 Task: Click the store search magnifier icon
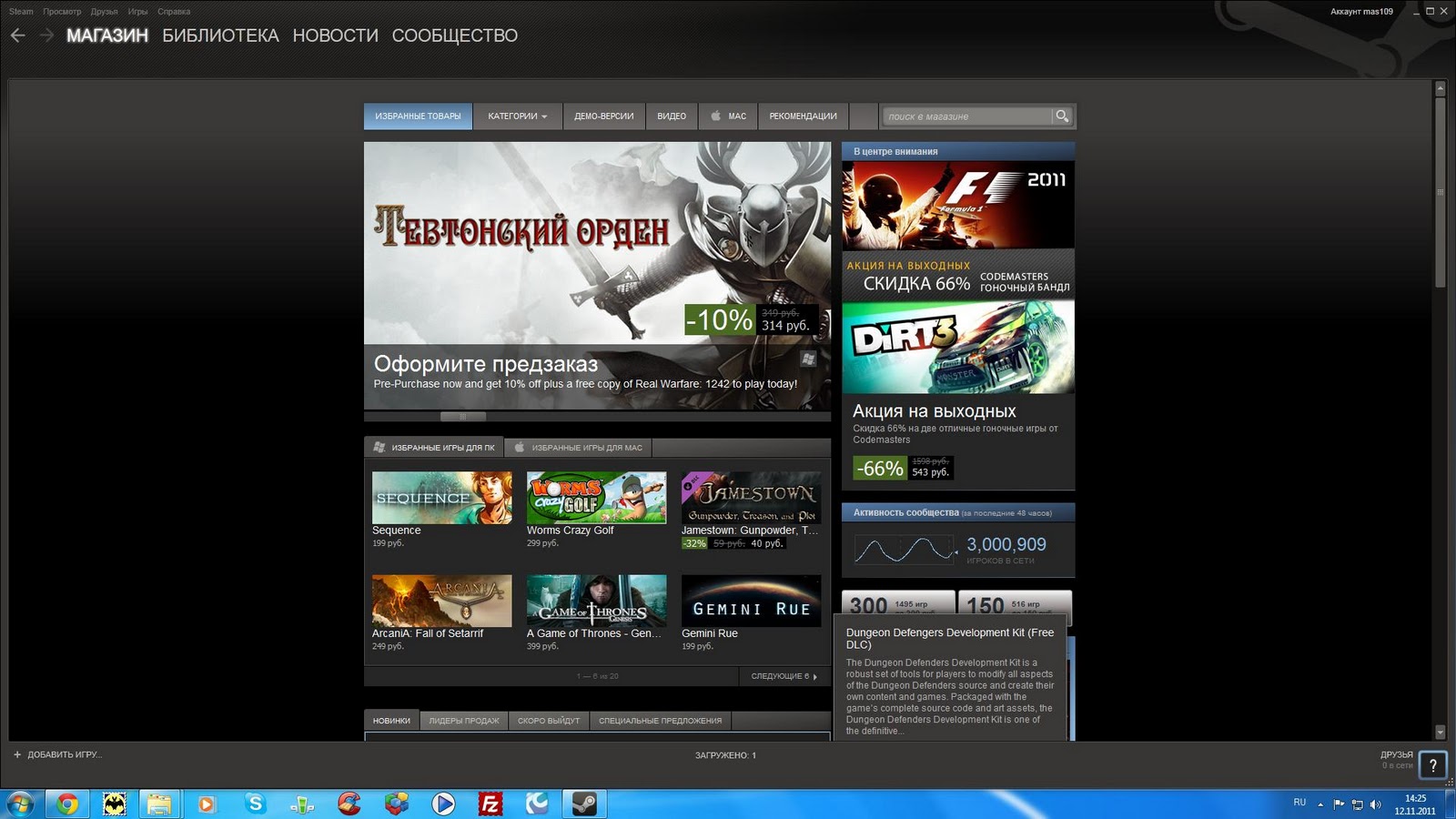(1062, 116)
